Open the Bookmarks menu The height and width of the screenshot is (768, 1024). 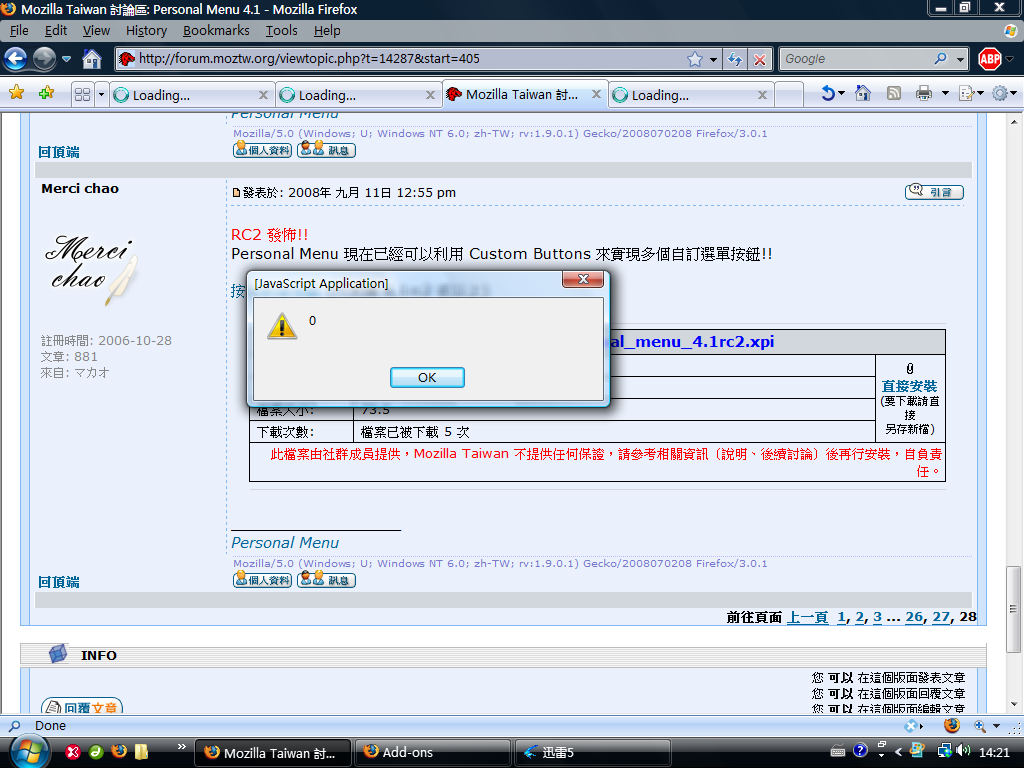(216, 31)
